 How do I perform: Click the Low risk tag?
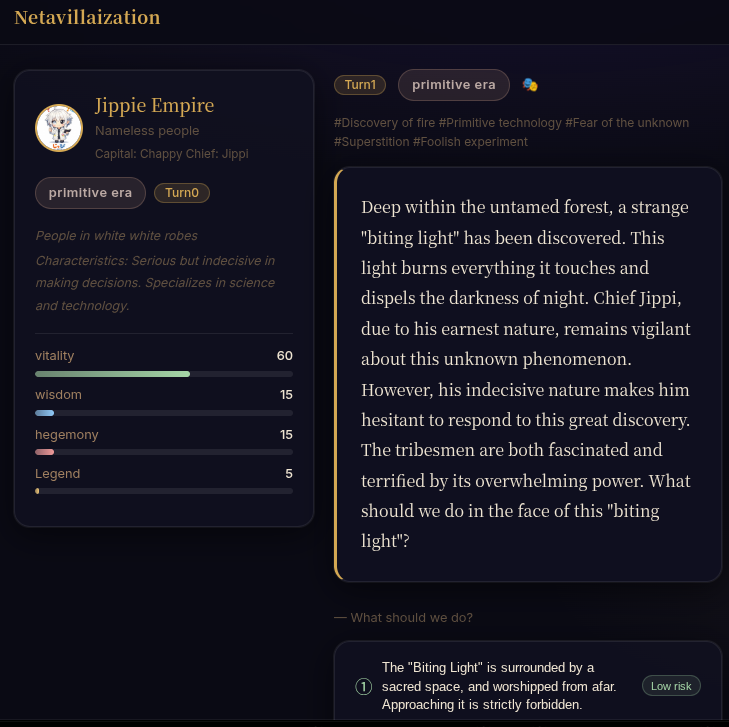(x=671, y=686)
